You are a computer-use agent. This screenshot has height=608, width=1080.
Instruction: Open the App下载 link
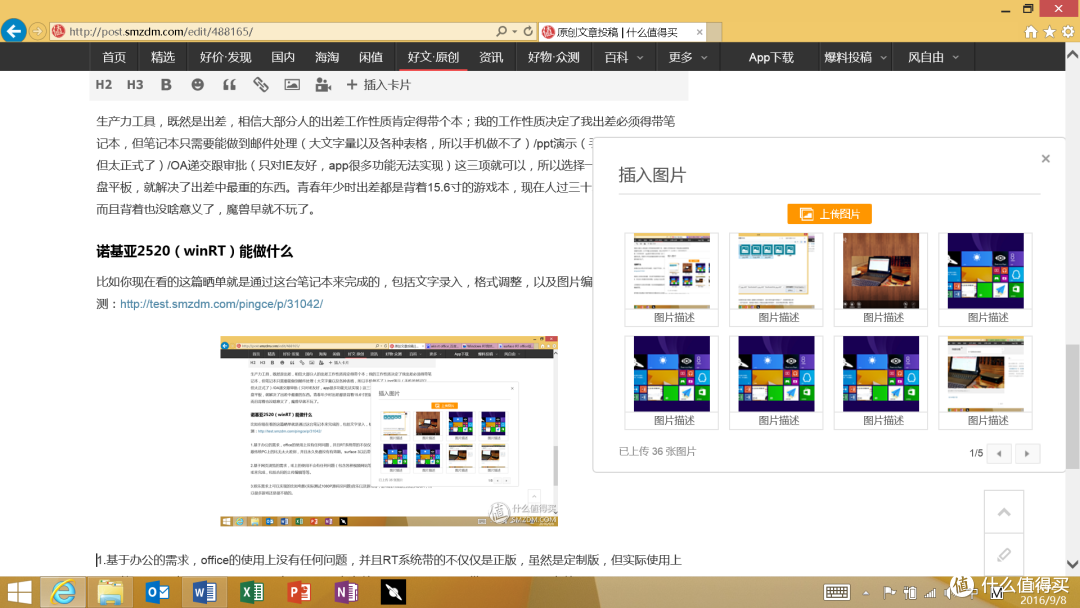point(771,57)
